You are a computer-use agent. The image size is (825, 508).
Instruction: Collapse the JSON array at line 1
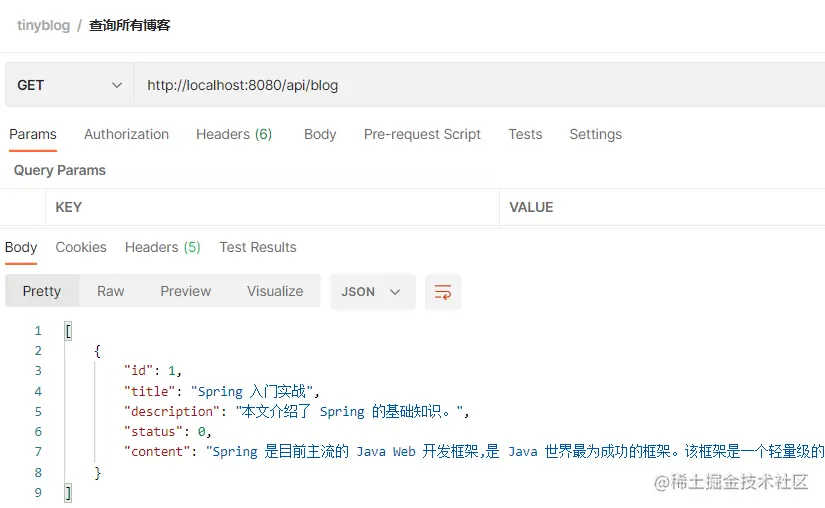point(68,331)
